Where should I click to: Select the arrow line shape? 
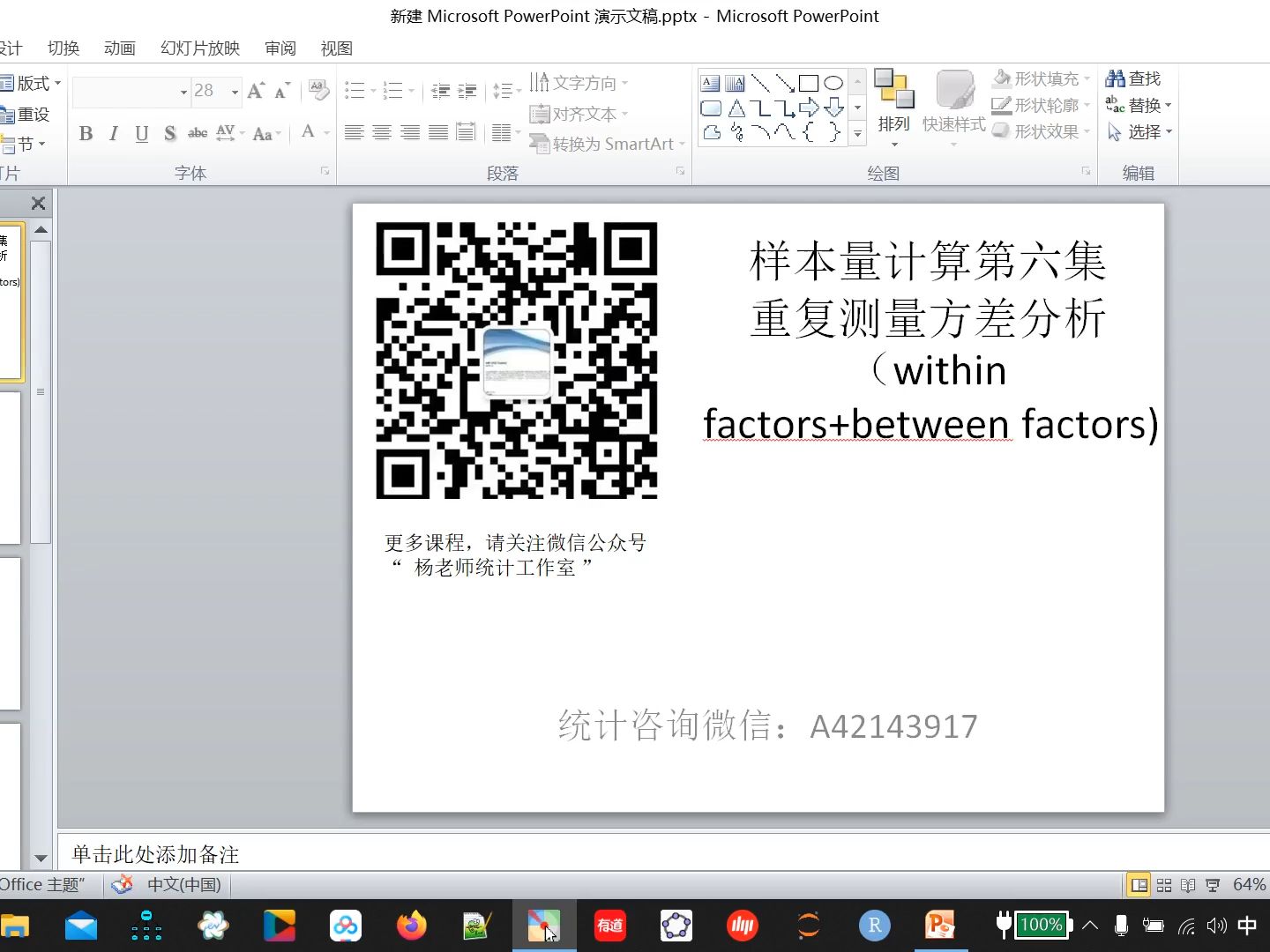click(785, 84)
